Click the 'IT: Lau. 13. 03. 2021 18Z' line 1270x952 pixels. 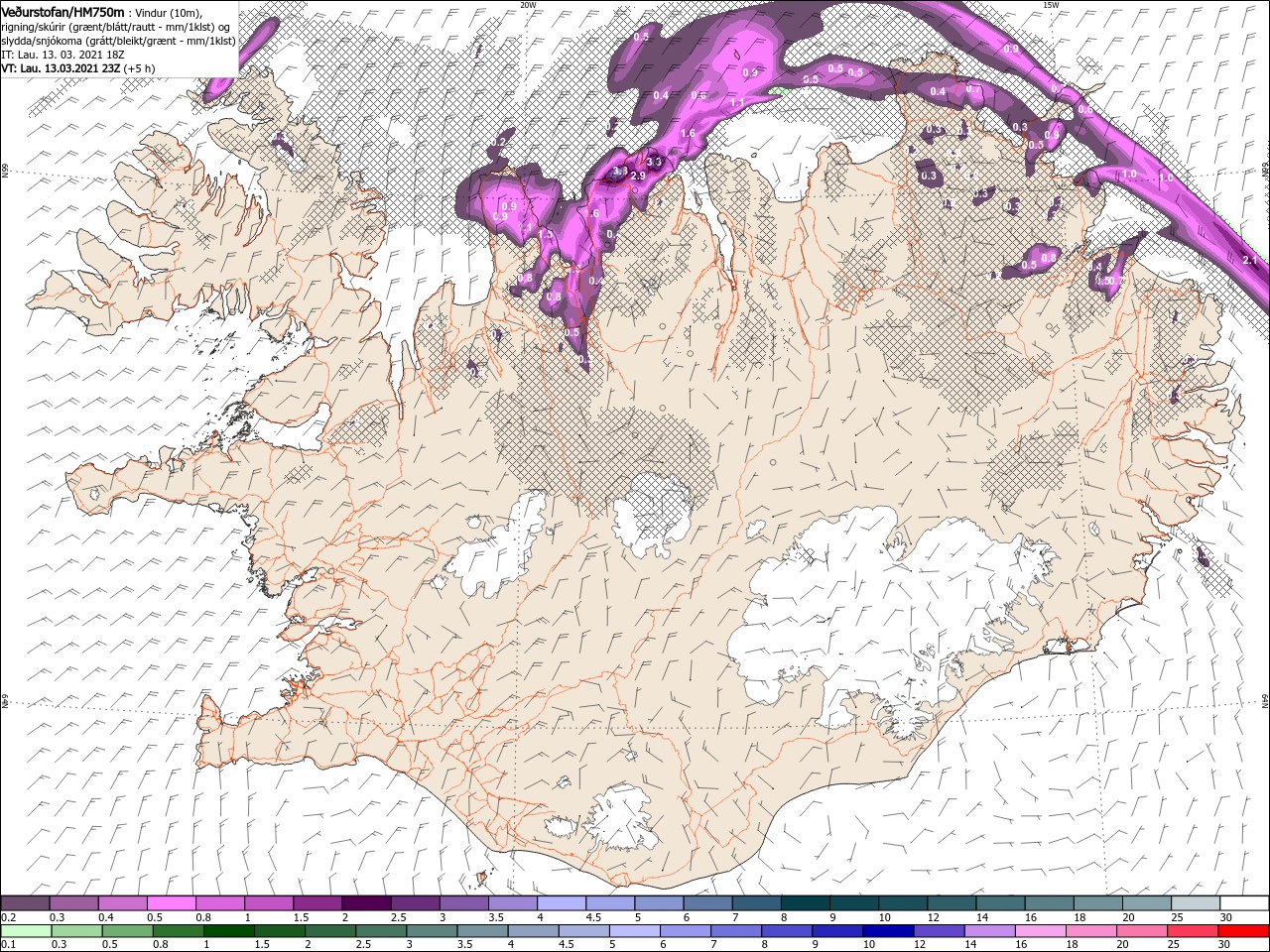pyautogui.click(x=63, y=55)
